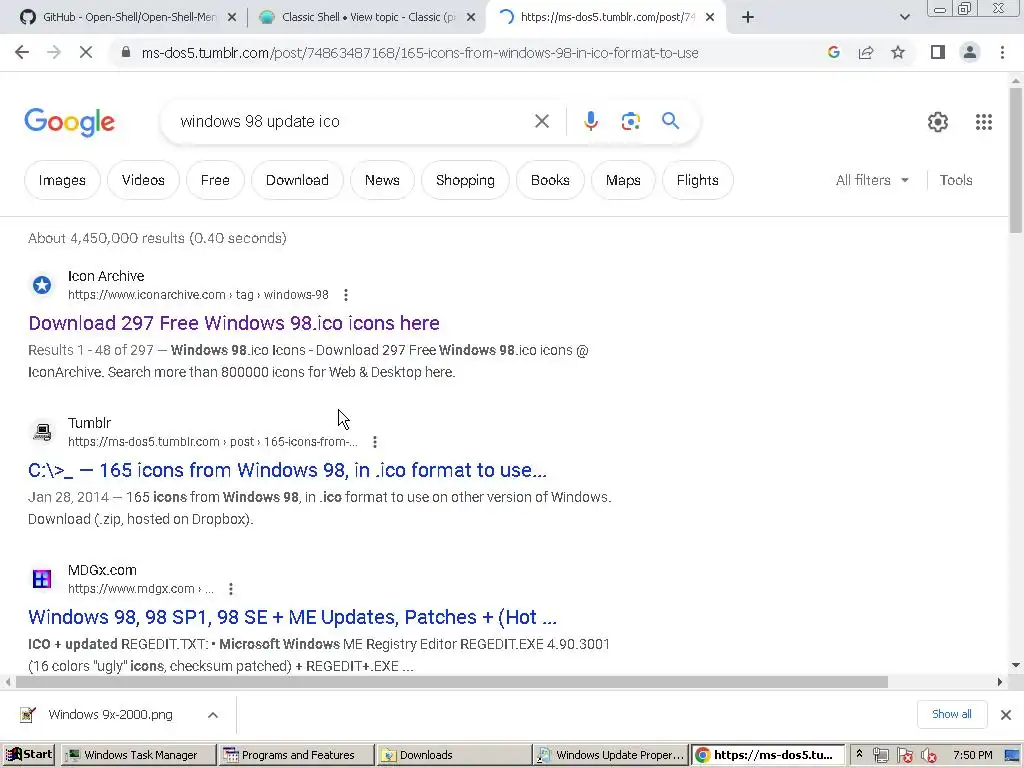The height and width of the screenshot is (768, 1024).
Task: Filter results by News
Action: click(x=382, y=180)
